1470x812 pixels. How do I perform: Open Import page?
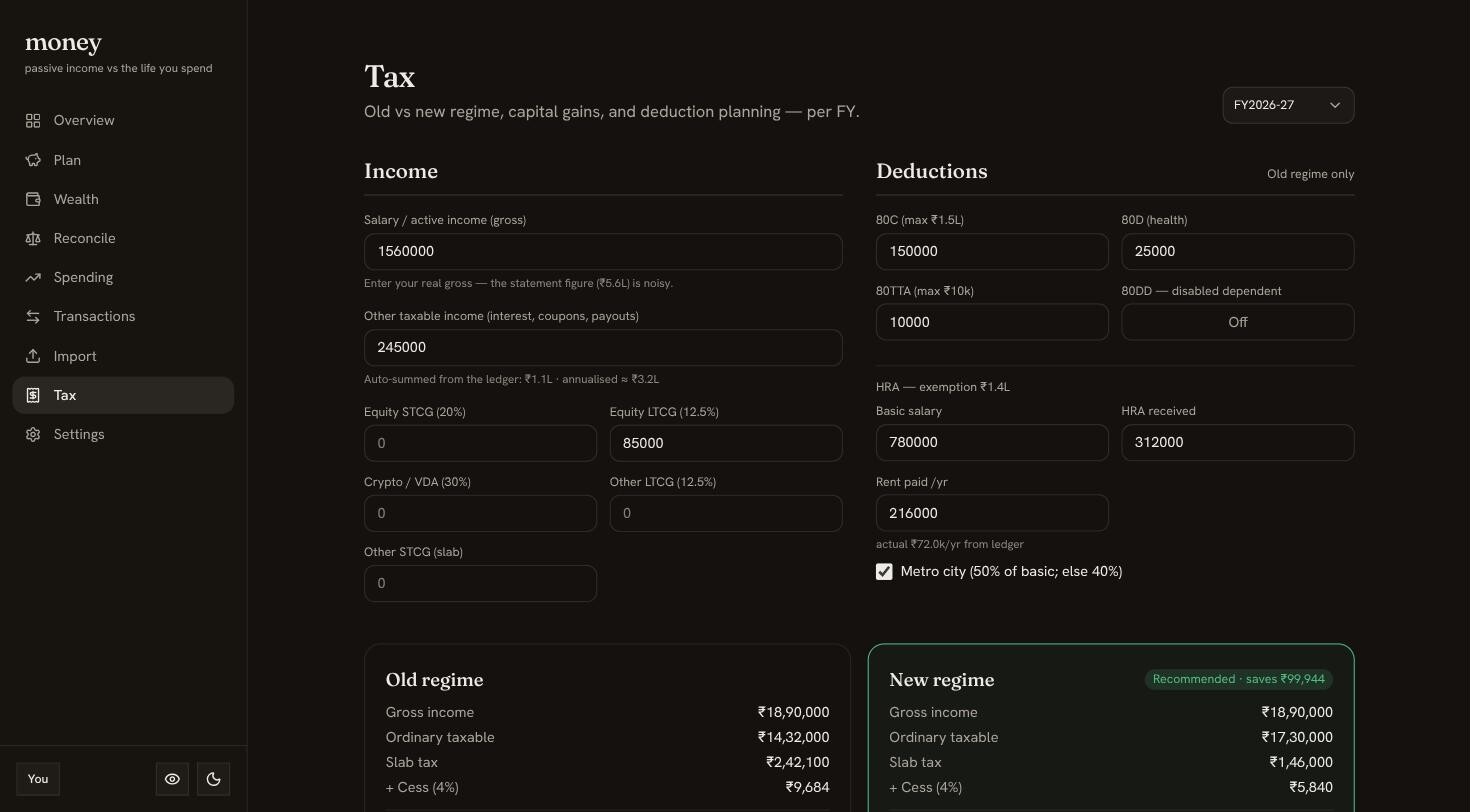(x=123, y=356)
